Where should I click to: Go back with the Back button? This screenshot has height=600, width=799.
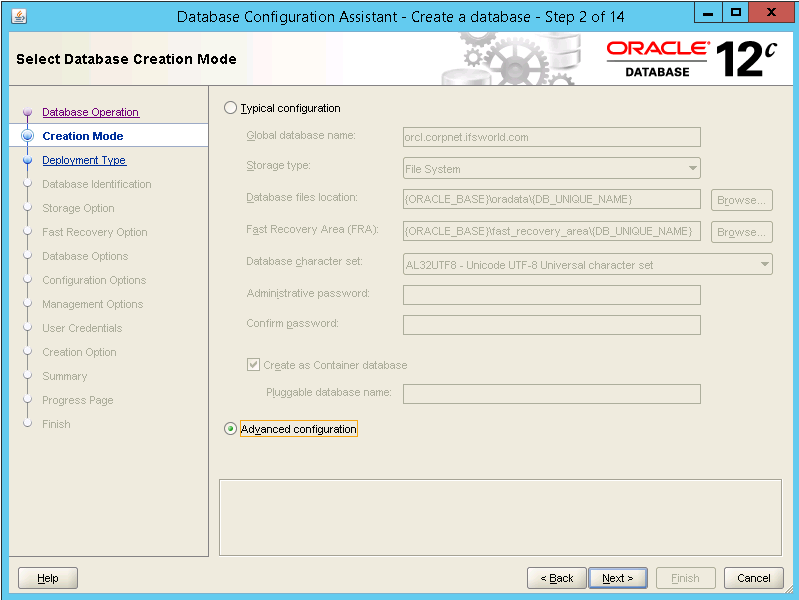[x=556, y=578]
